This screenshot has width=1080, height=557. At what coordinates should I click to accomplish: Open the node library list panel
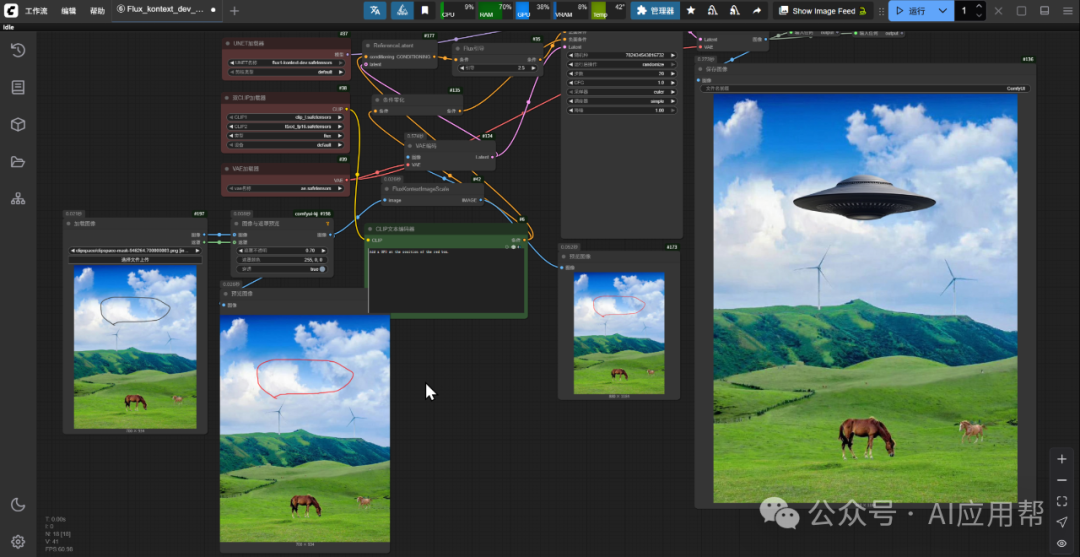[x=18, y=87]
